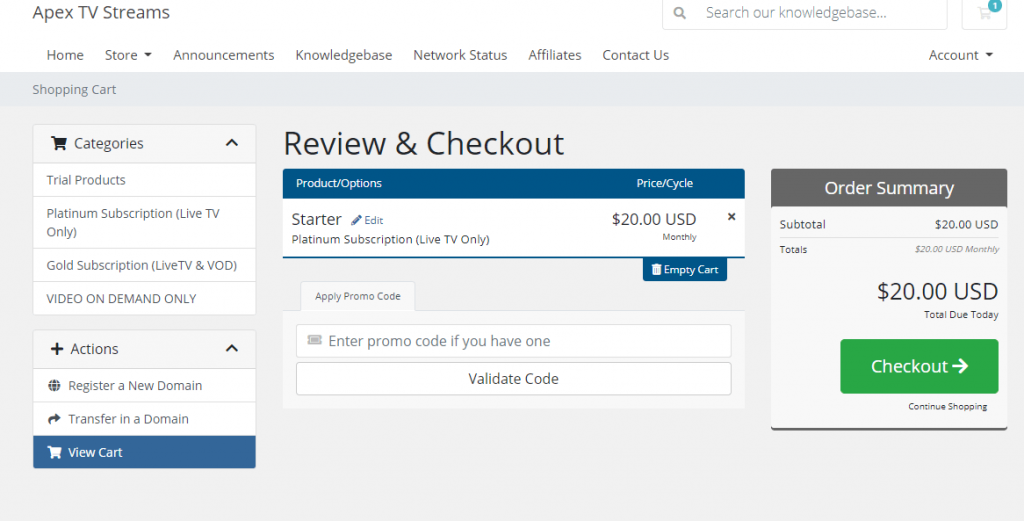Viewport: 1024px width, 521px height.
Task: Proceed with the green Checkout button
Action: (919, 366)
